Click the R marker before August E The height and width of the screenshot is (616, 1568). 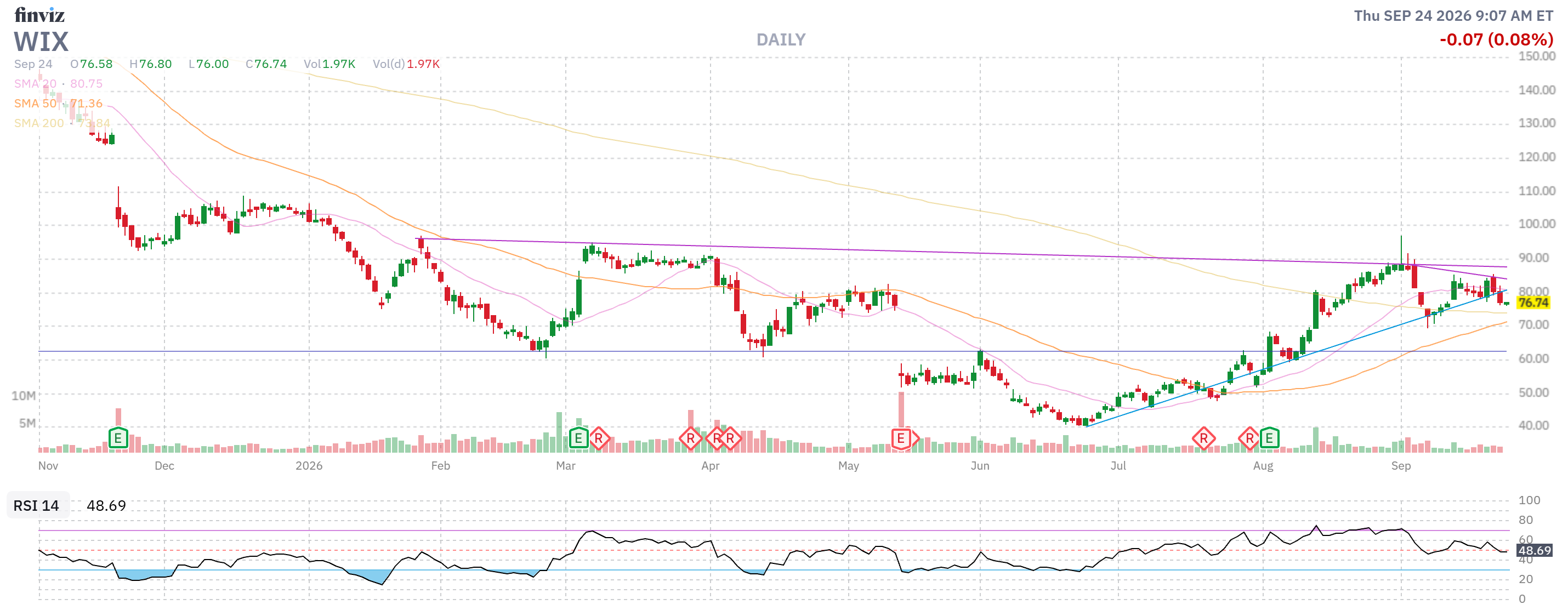tap(1249, 438)
